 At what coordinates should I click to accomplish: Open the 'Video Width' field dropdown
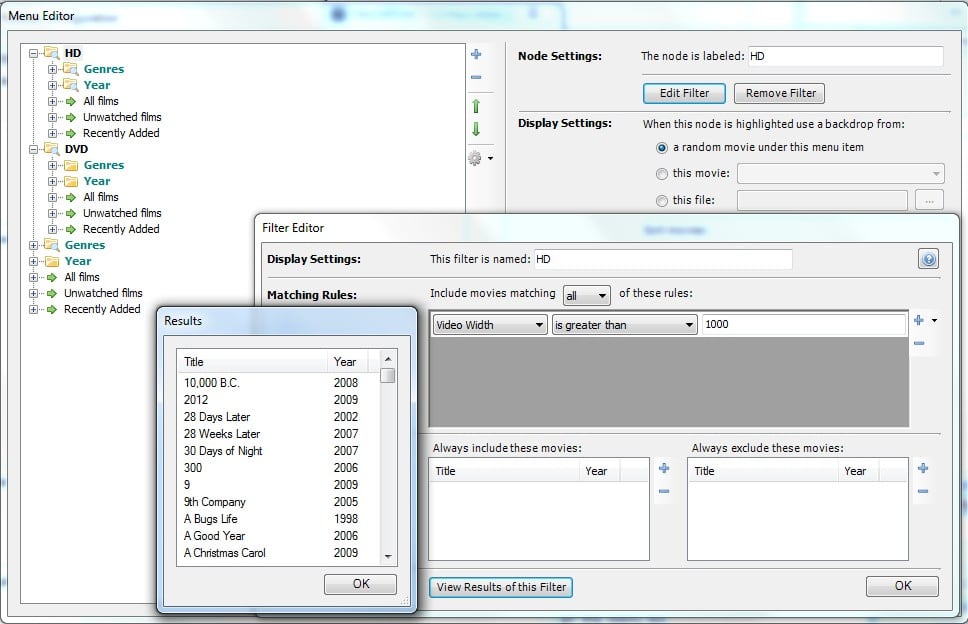(x=490, y=325)
